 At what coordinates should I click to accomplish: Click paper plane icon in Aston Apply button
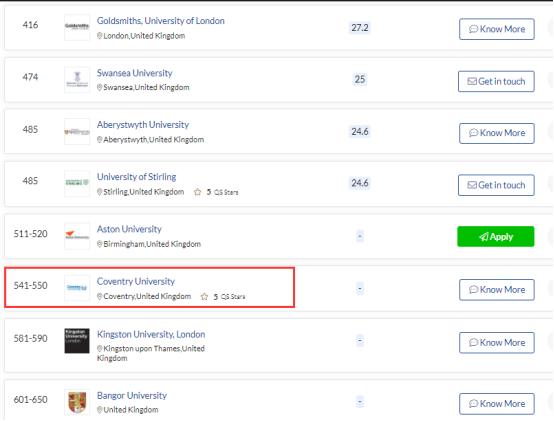[x=484, y=237]
